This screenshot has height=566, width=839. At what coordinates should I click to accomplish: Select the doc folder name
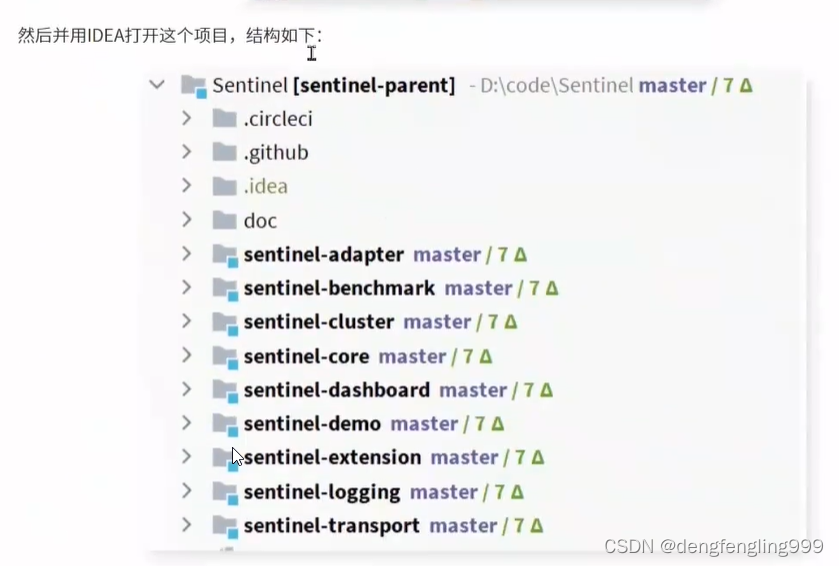(260, 221)
